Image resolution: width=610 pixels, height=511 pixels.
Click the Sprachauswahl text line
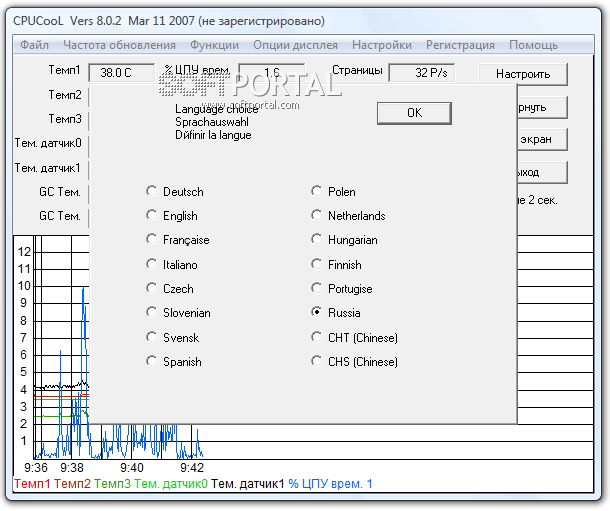(x=212, y=122)
